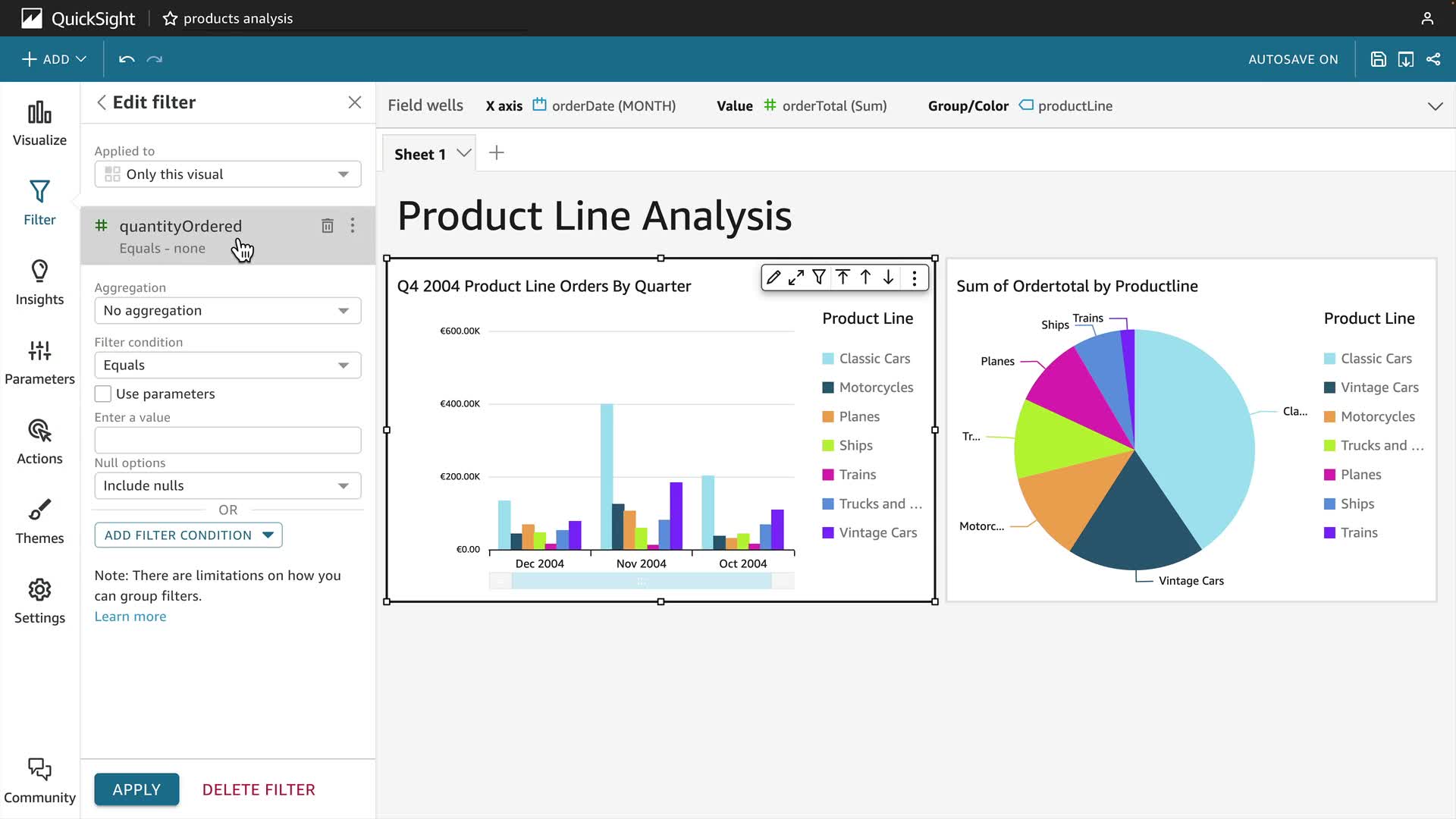This screenshot has width=1456, height=819.
Task: Click the pencil edit icon on visual
Action: click(773, 278)
